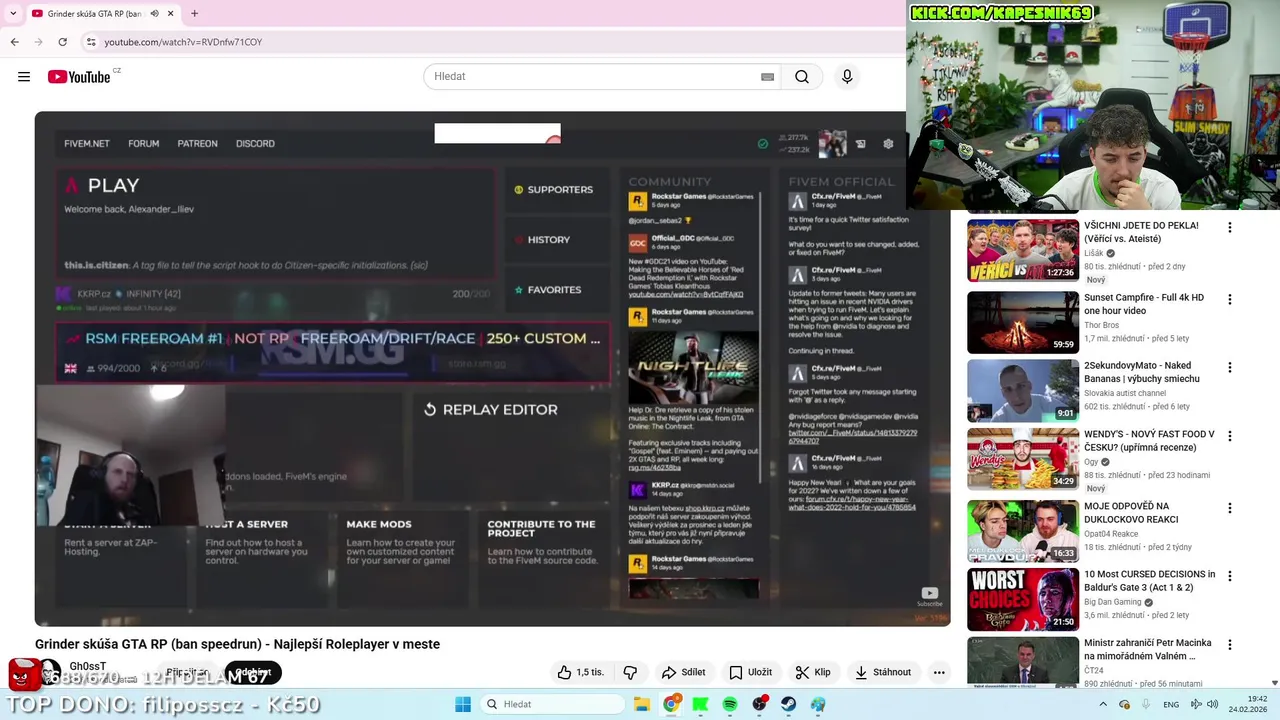The width and height of the screenshot is (1280, 720).
Task: Open the YouTube guide hamburger menu
Action: coord(24,77)
